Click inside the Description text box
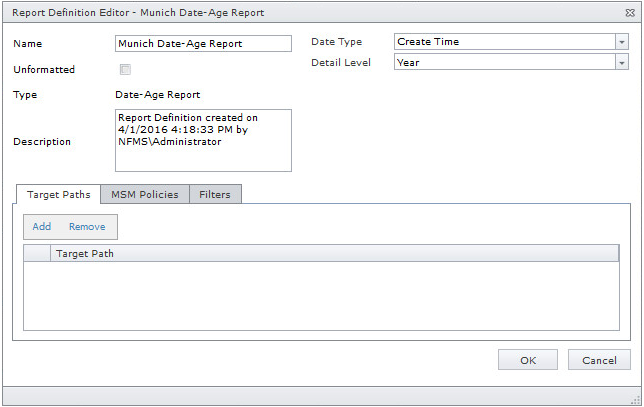This screenshot has height=407, width=644. tap(203, 141)
